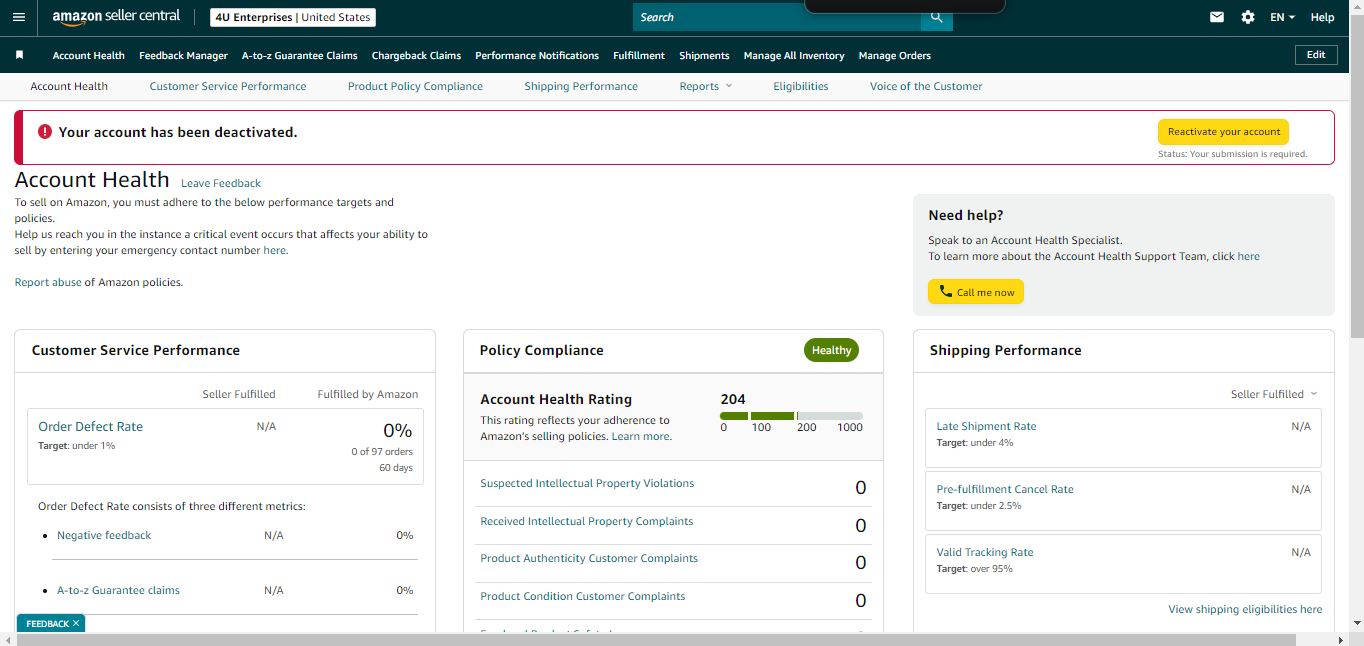Open the settings gear icon
The width and height of the screenshot is (1364, 646).
pos(1248,17)
